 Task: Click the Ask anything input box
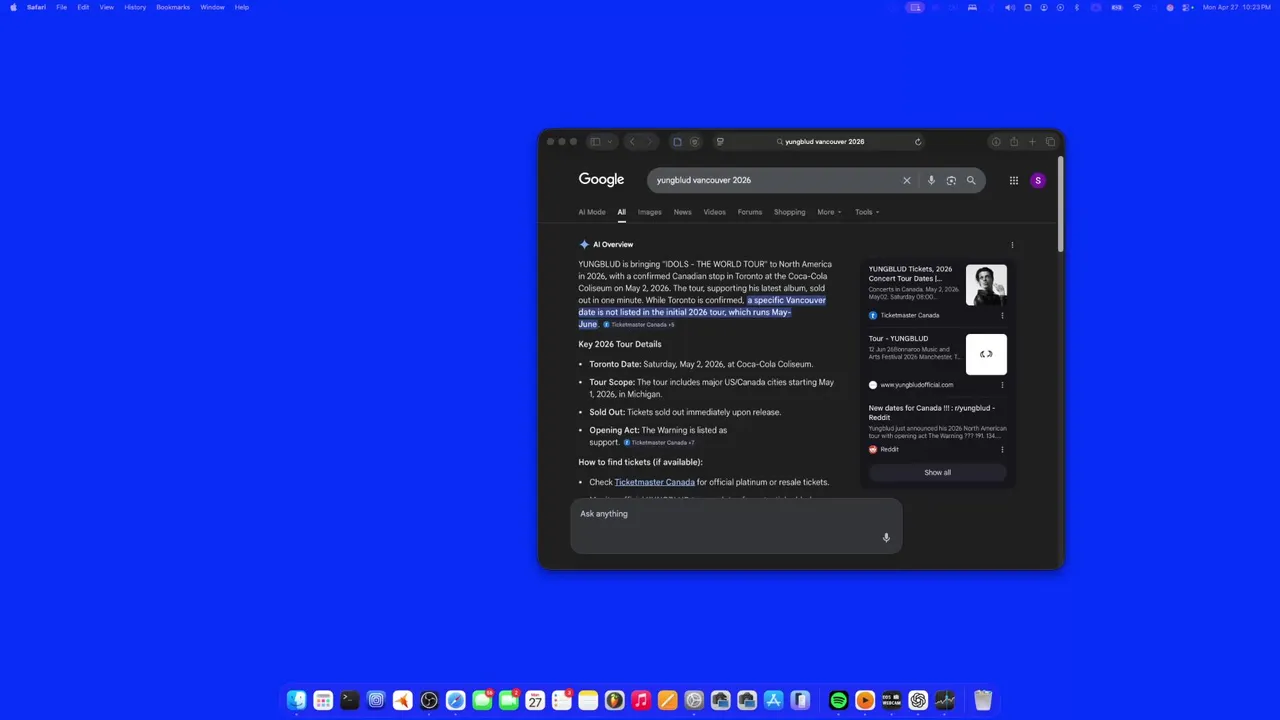pyautogui.click(x=736, y=526)
